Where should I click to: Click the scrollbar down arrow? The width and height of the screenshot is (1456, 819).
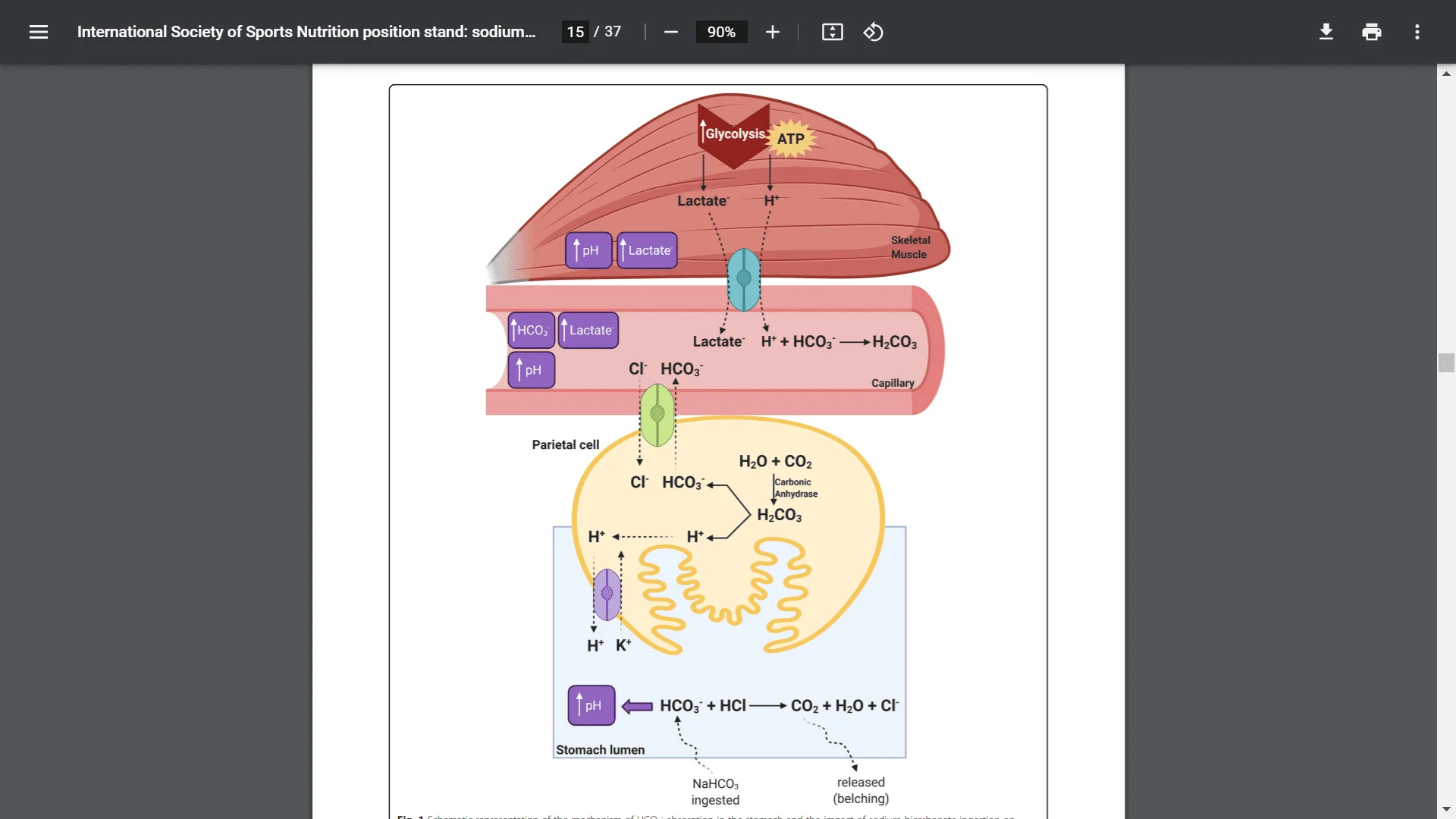click(x=1446, y=810)
